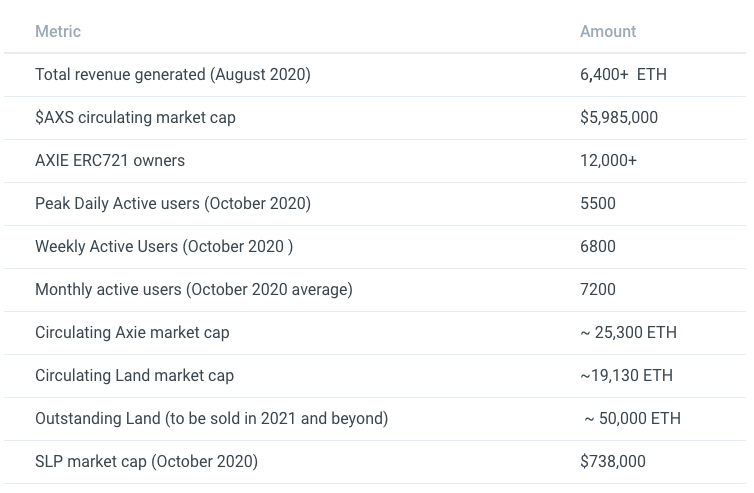Click the Metric column header
The height and width of the screenshot is (493, 754).
coord(58,32)
